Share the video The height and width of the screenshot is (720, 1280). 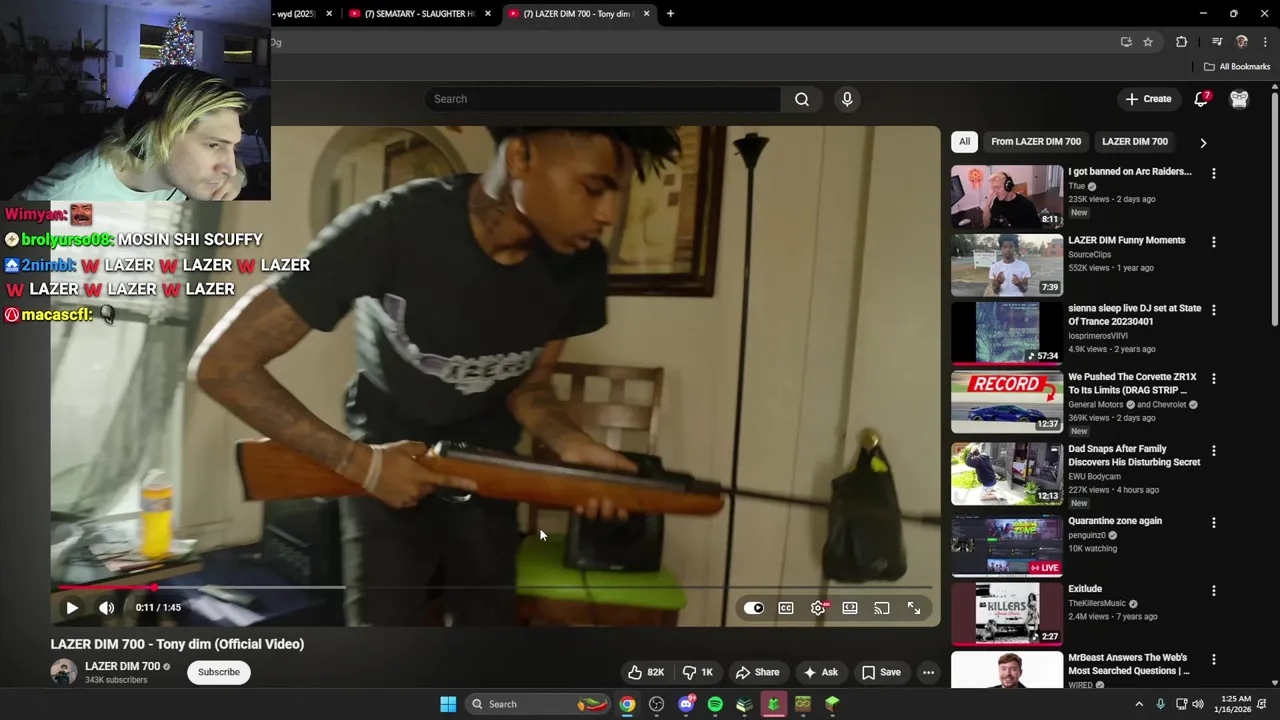[x=757, y=672]
